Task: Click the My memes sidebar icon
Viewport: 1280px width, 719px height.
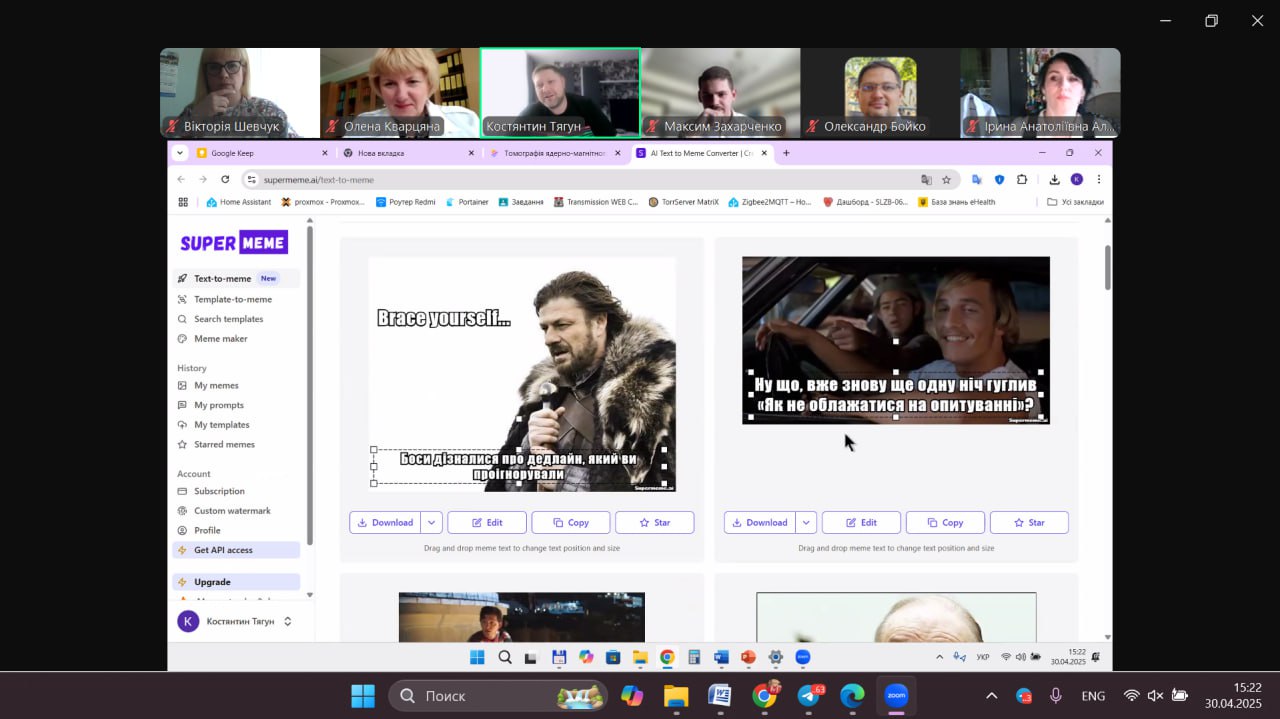Action: pyautogui.click(x=182, y=386)
